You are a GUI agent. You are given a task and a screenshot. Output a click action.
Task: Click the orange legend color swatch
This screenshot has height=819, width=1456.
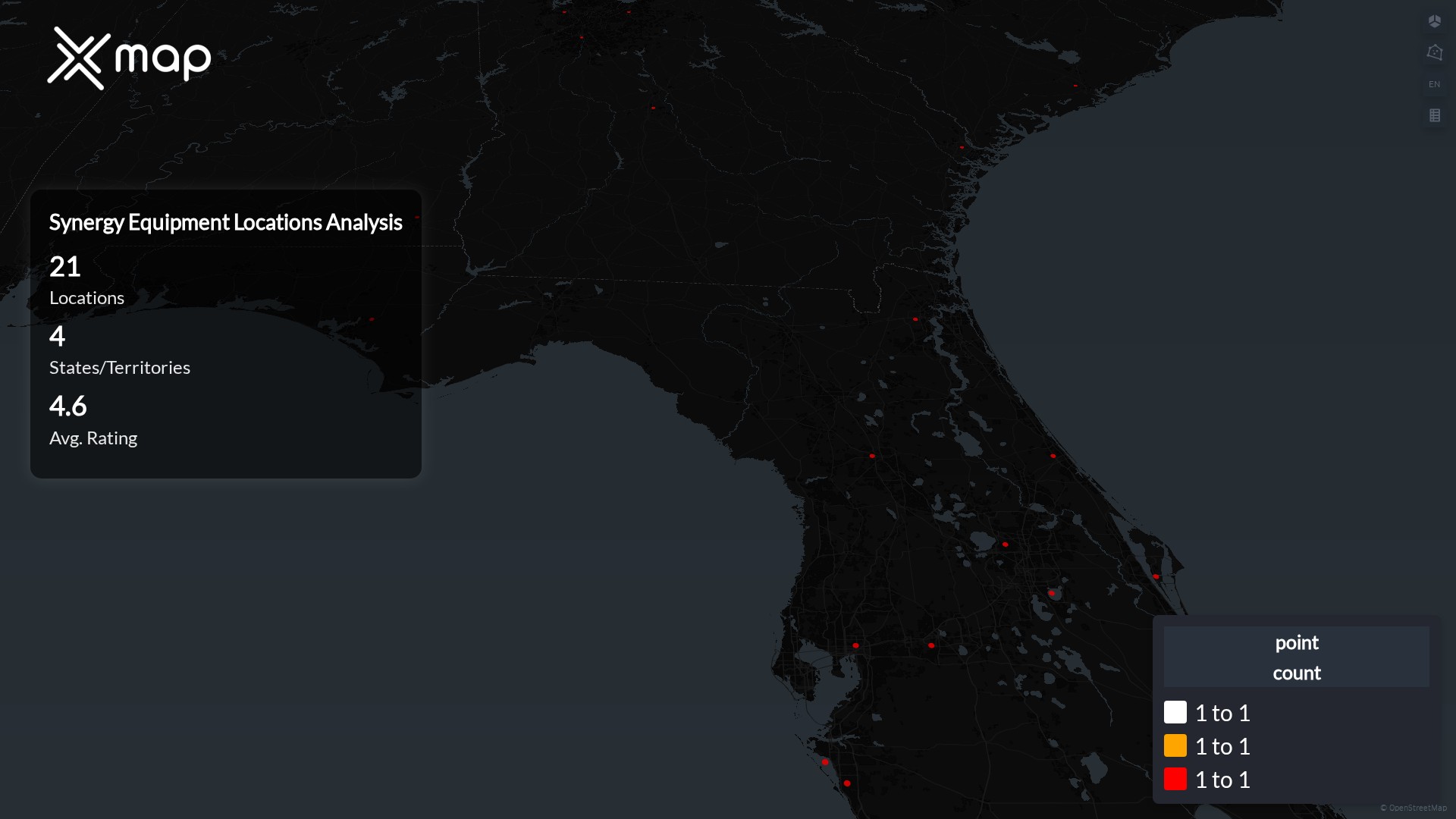(1175, 745)
